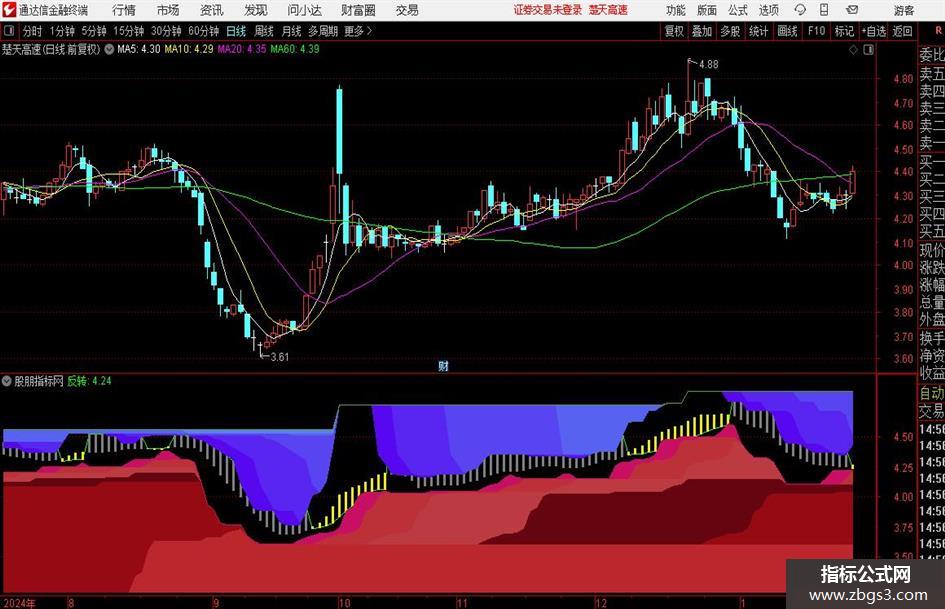Open F10 company info
Viewport: 945px width, 609px height.
[817, 31]
